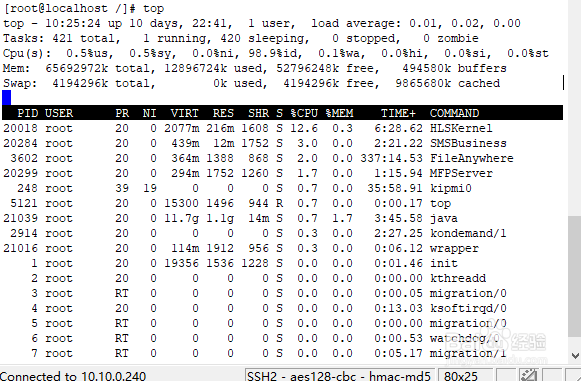Viewport: 581px width, 381px height.
Task: Click the 494580k buffers value
Action: coord(454,68)
